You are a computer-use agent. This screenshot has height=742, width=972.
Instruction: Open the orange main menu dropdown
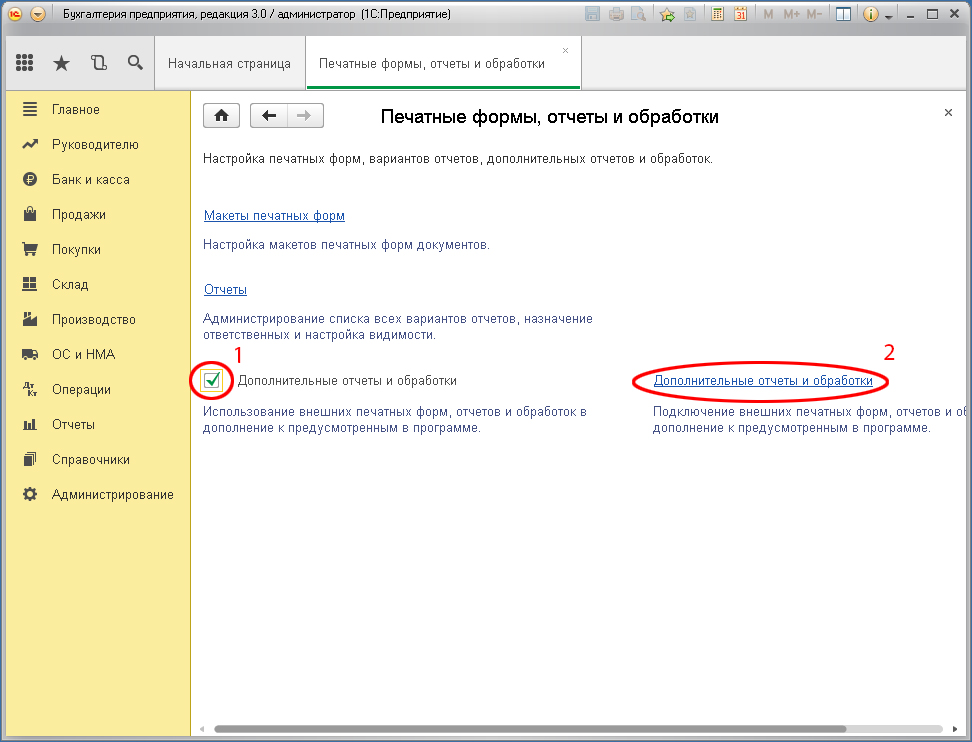(x=38, y=14)
